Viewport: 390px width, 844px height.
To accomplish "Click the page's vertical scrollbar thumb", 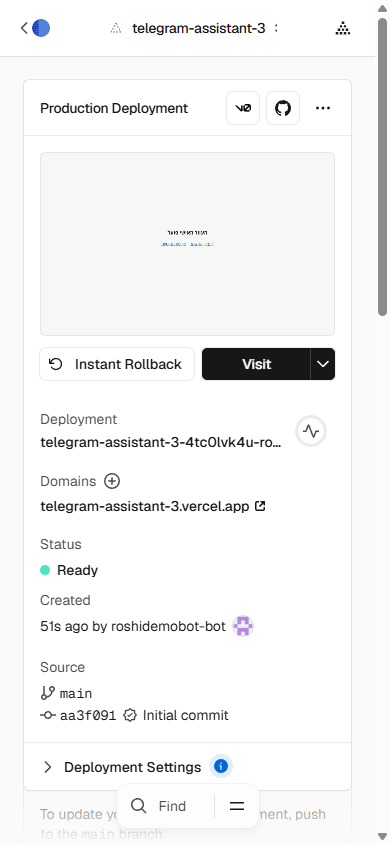I will click(382, 167).
